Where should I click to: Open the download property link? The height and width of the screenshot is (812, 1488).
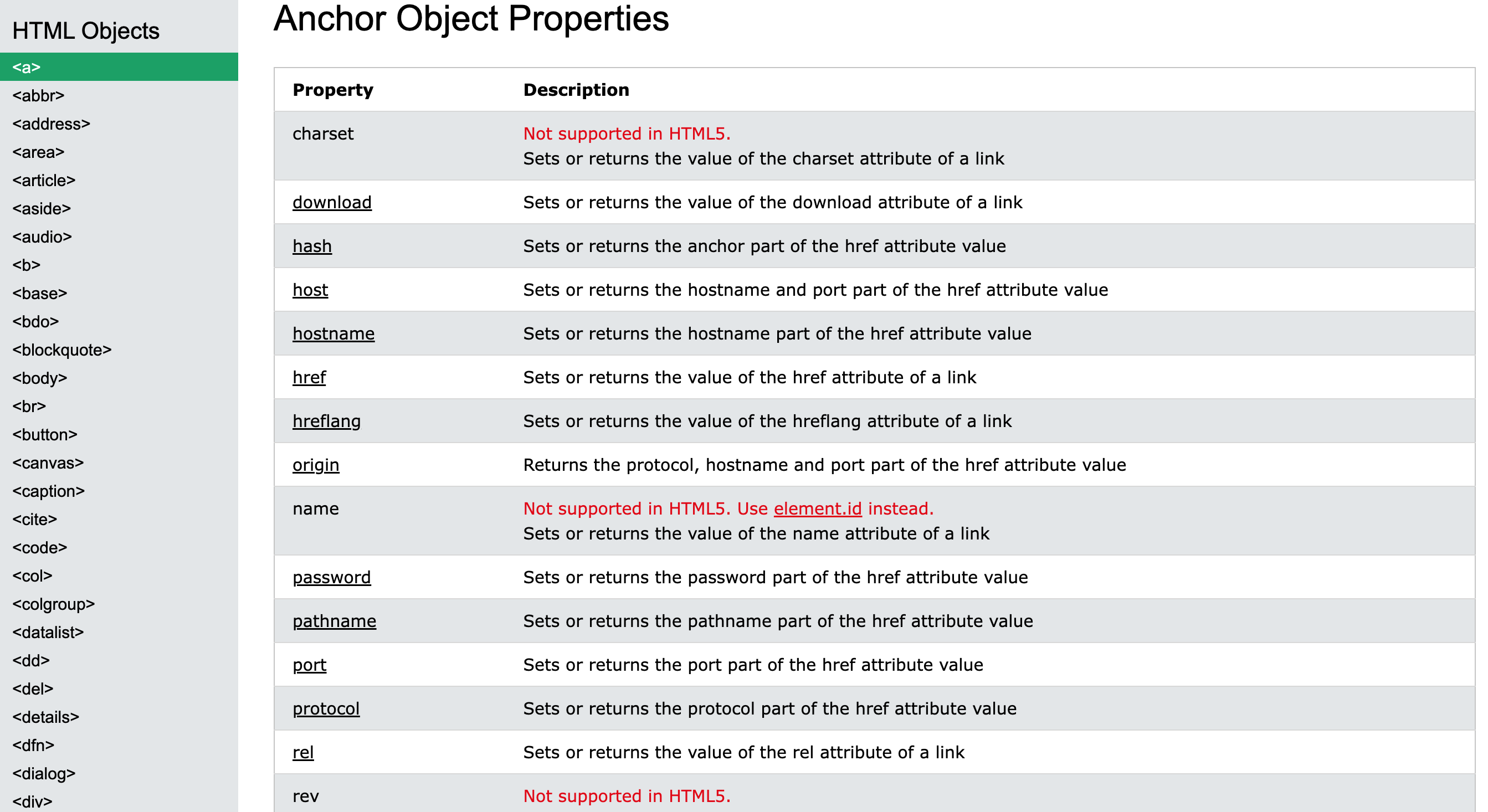point(332,202)
